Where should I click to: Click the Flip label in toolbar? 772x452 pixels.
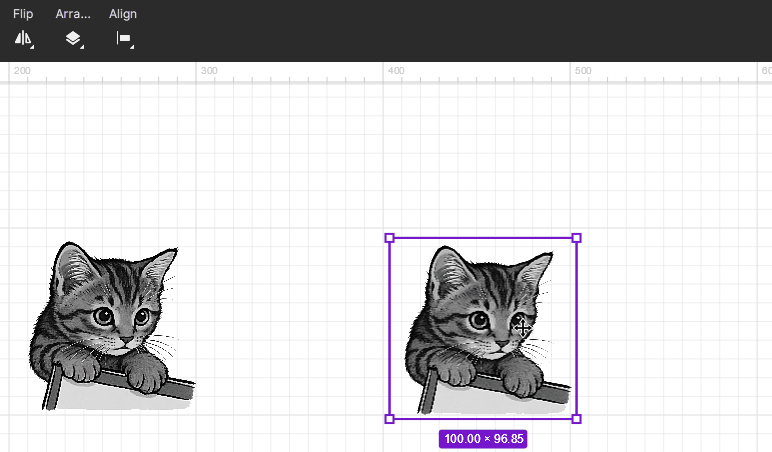click(x=23, y=14)
